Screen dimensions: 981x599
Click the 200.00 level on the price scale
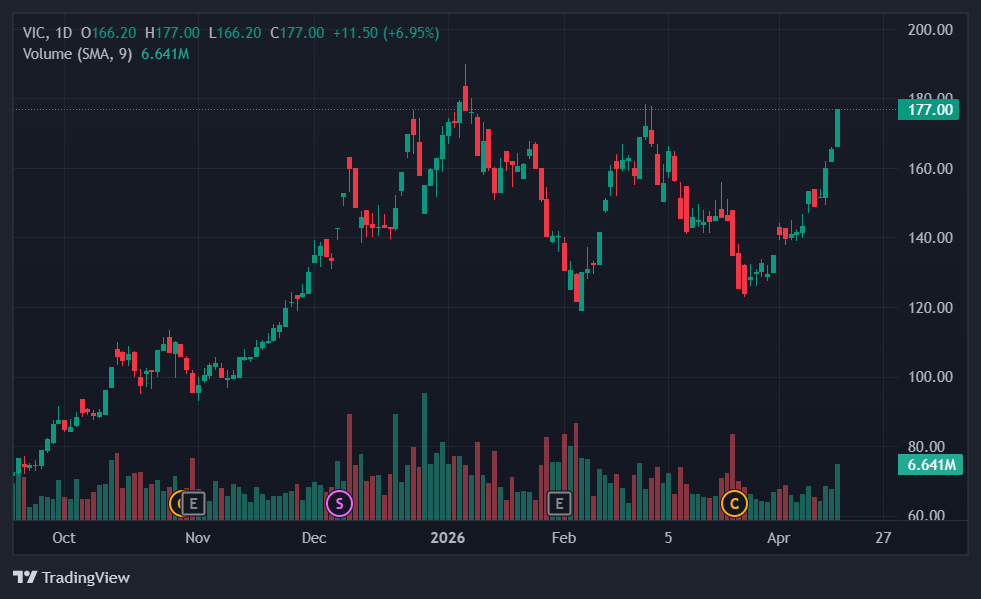[929, 30]
